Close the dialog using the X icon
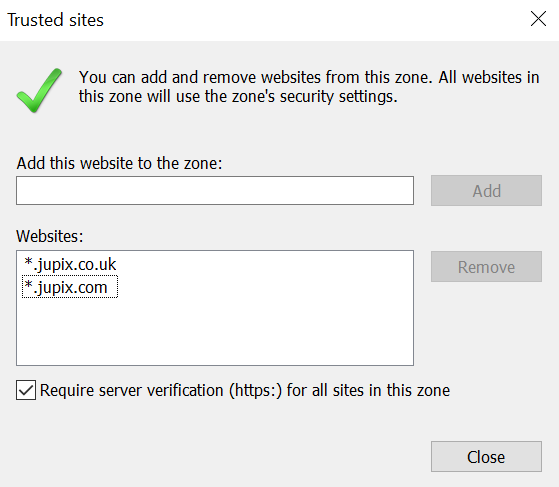 538,19
